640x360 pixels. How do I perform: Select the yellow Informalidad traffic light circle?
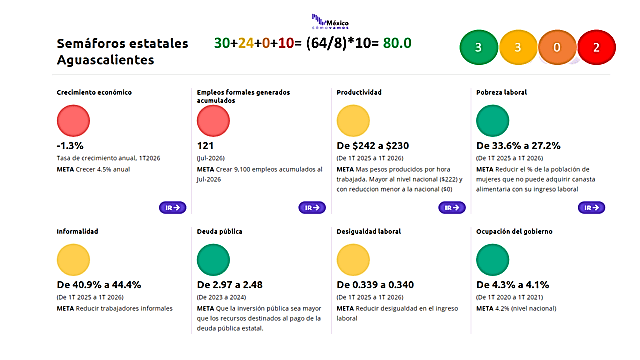(73, 260)
